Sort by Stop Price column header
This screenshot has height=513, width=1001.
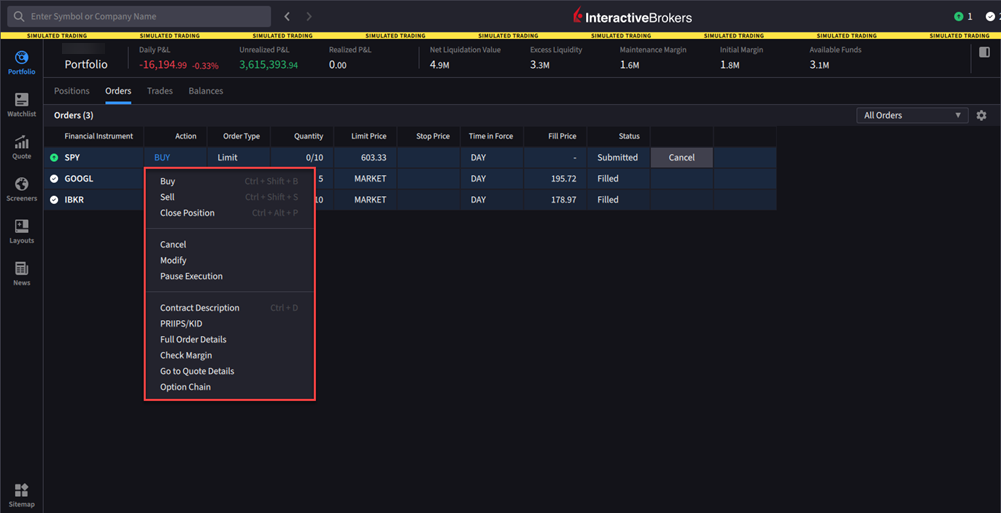point(428,136)
